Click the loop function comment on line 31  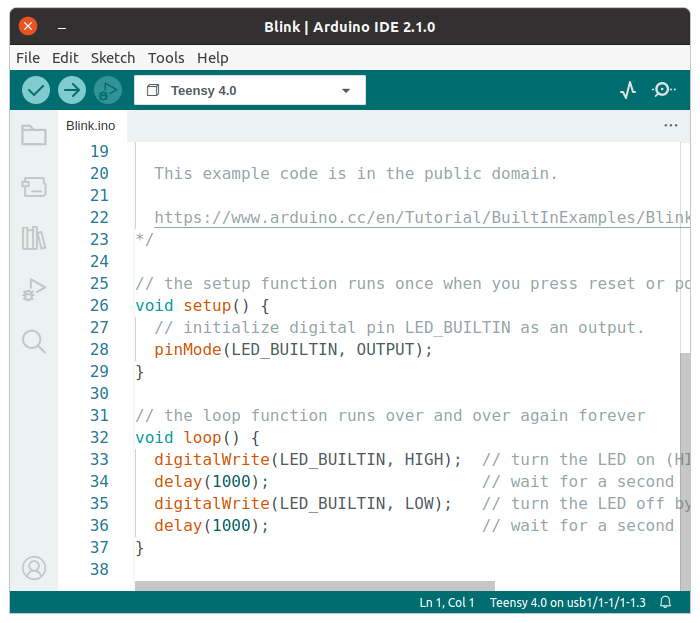coord(391,415)
